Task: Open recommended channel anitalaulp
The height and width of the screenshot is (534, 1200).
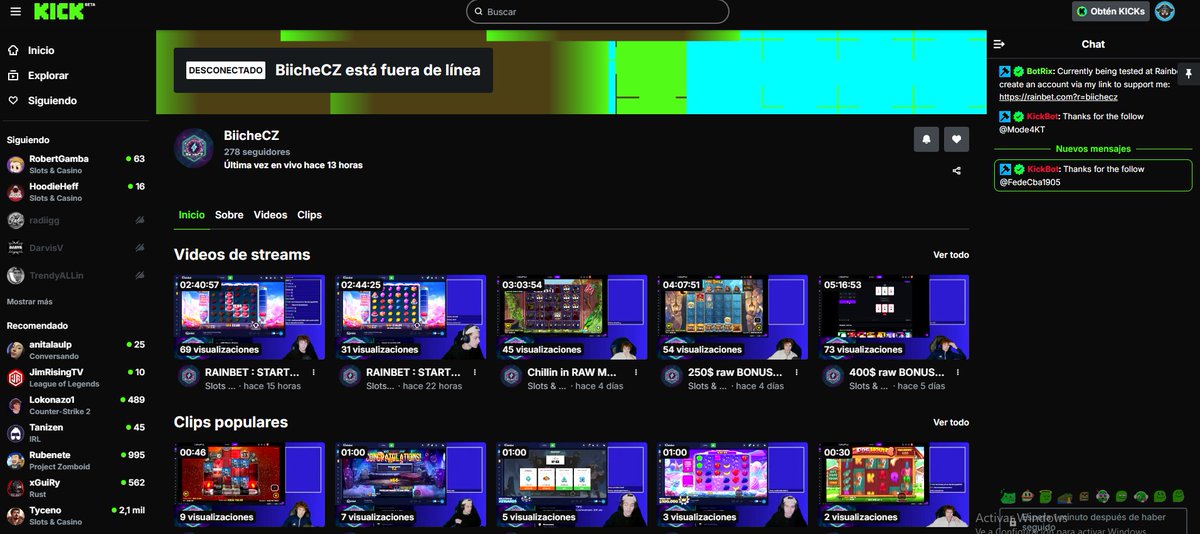Action: point(77,349)
